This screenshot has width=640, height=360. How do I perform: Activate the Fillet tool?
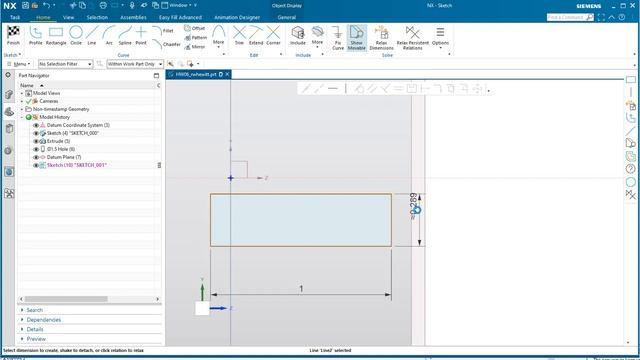tap(162, 31)
